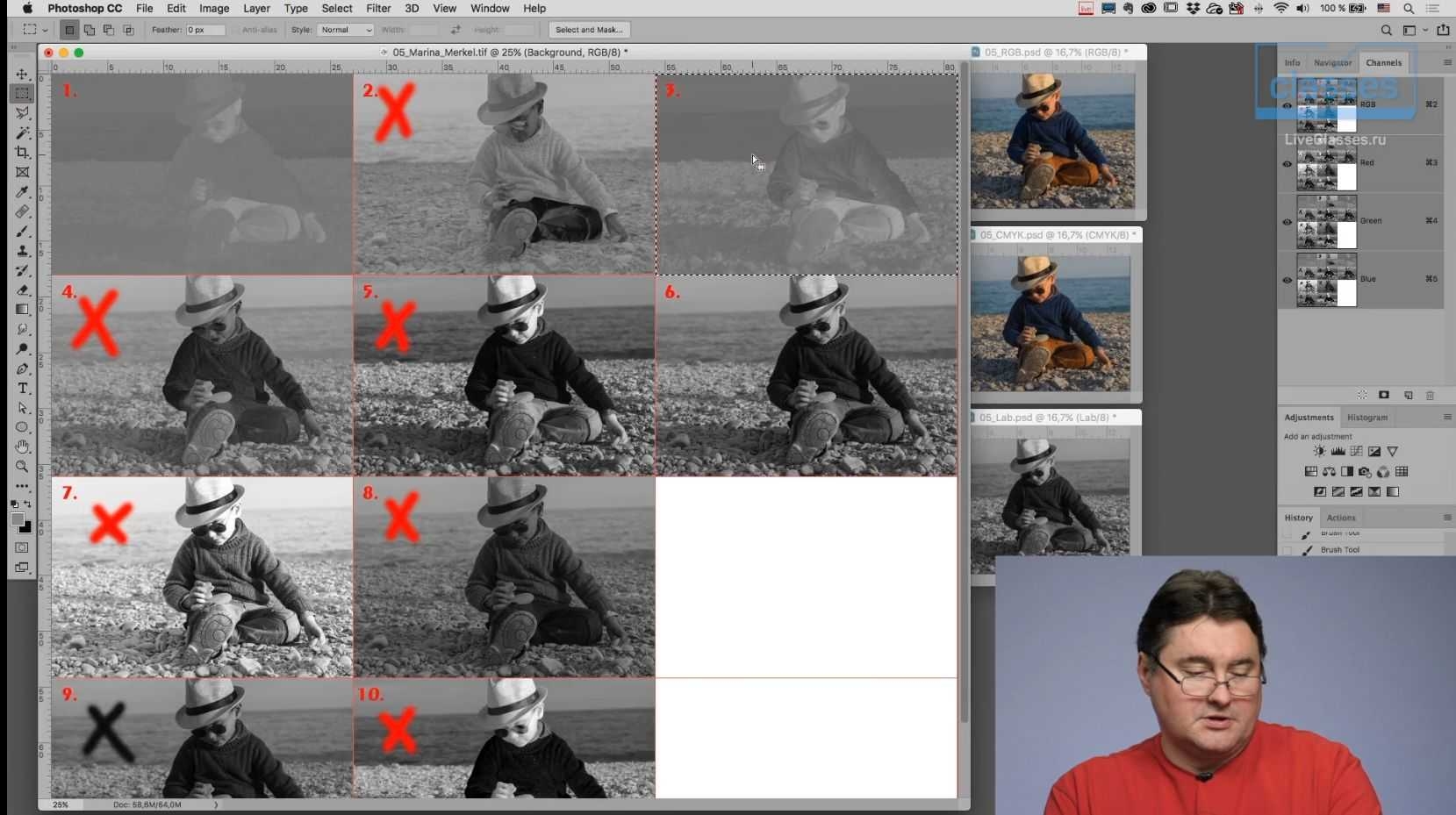The image size is (1456, 815).
Task: Save selection as channel icon
Action: (x=1384, y=396)
